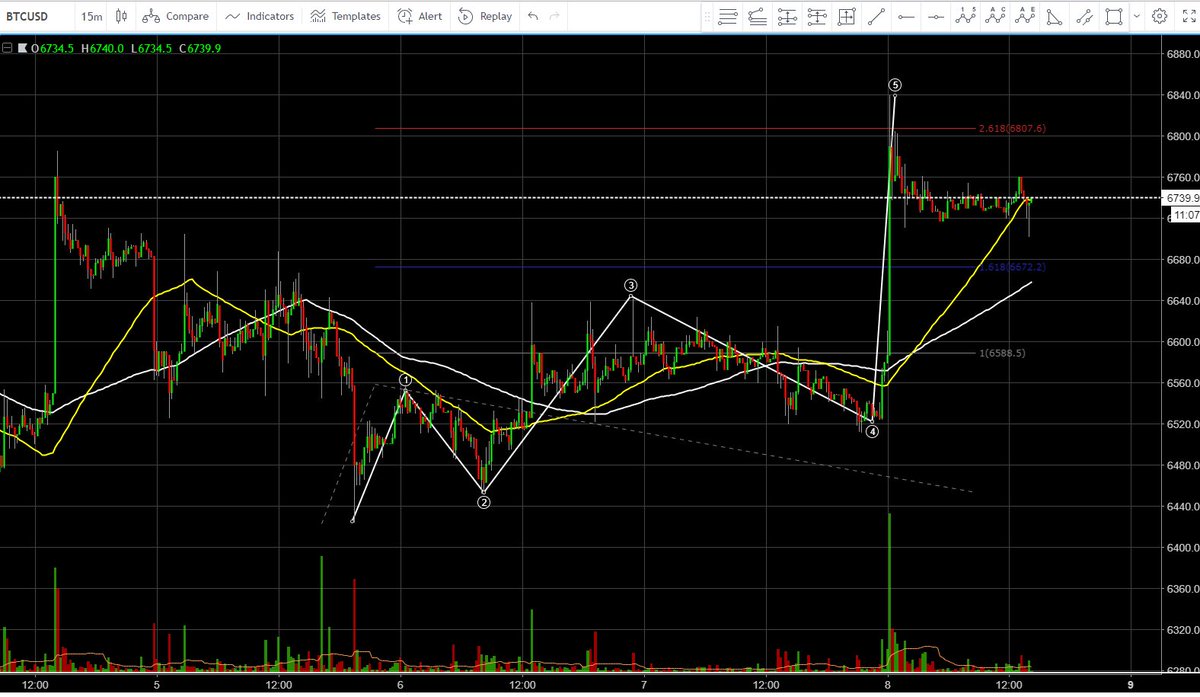Click the Redo arrow button
Viewport: 1200px width, 697px height.
(556, 16)
